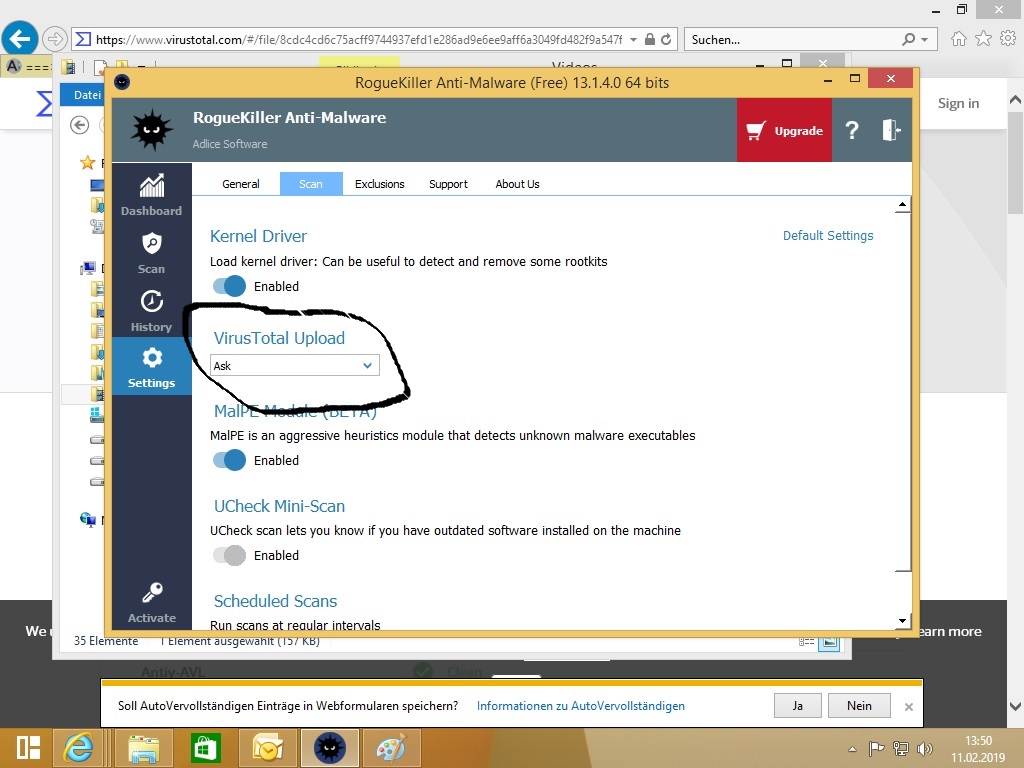Screen dimensions: 1024x768
Task: Open the Scan section in the sidebar
Action: (x=152, y=253)
